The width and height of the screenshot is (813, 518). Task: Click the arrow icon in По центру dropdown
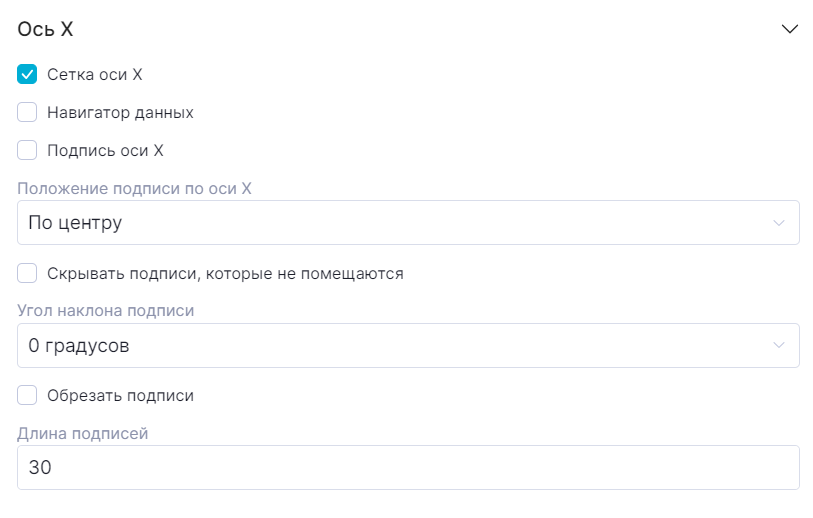coord(779,223)
